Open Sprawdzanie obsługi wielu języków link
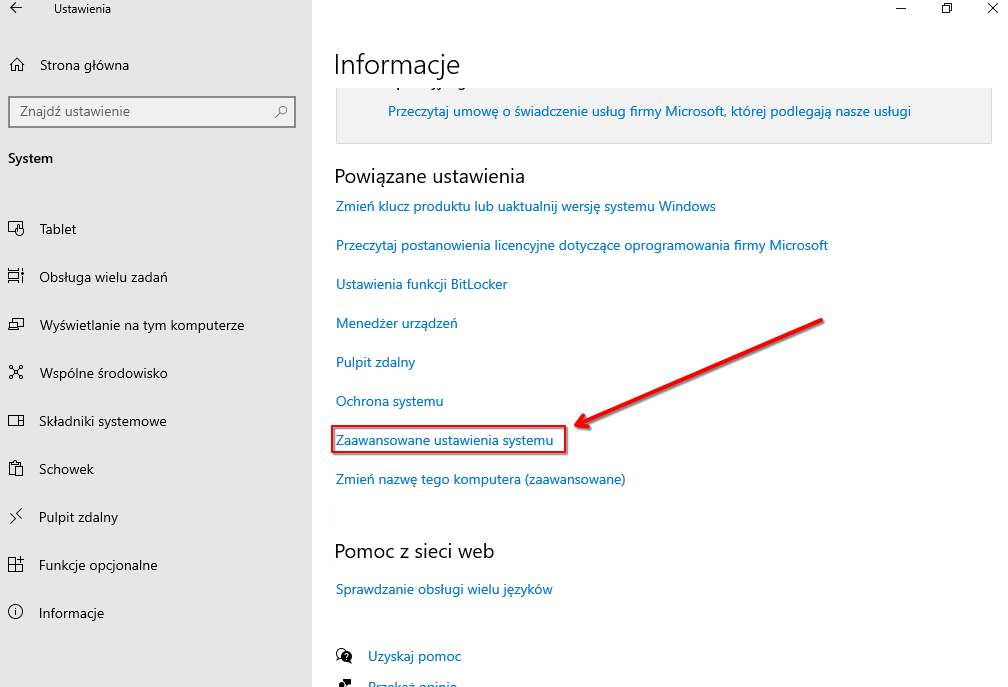1008x687 pixels. coord(444,589)
